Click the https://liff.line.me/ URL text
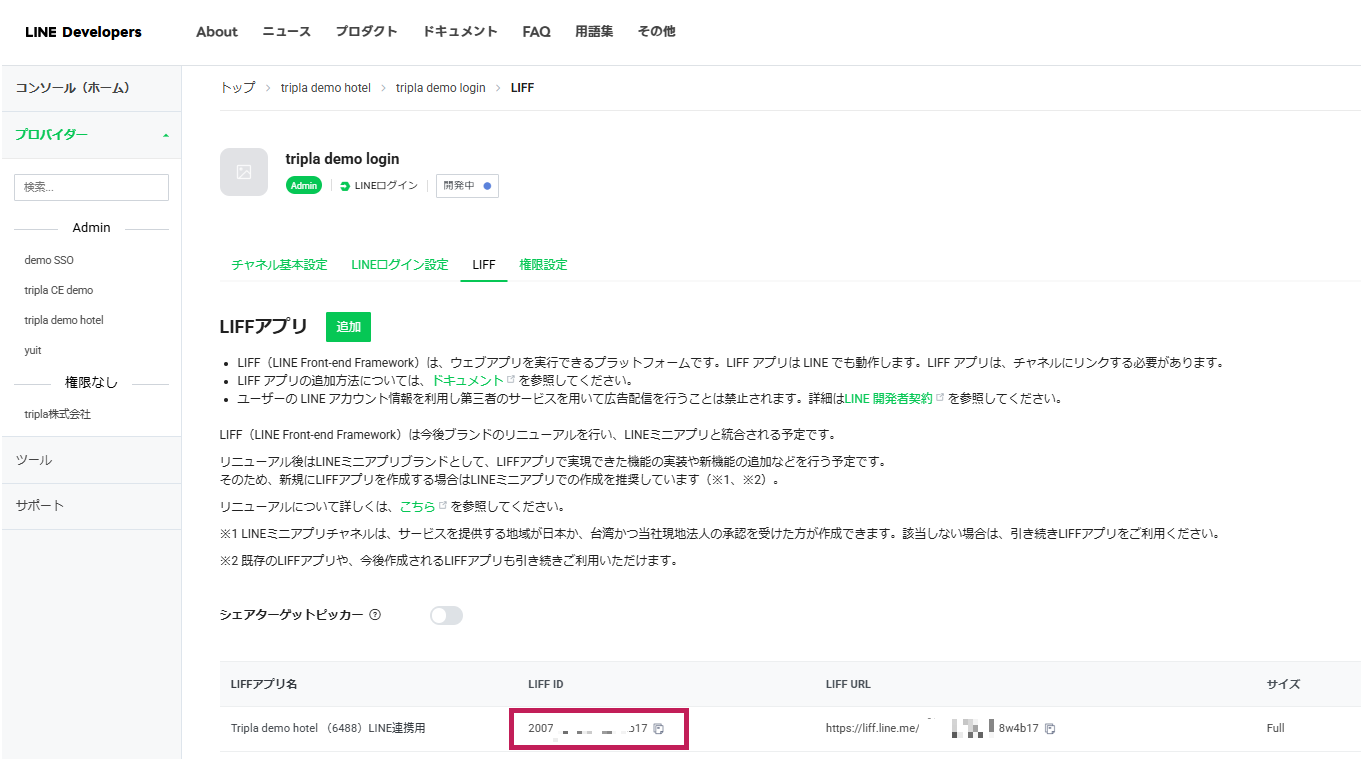 coord(872,728)
